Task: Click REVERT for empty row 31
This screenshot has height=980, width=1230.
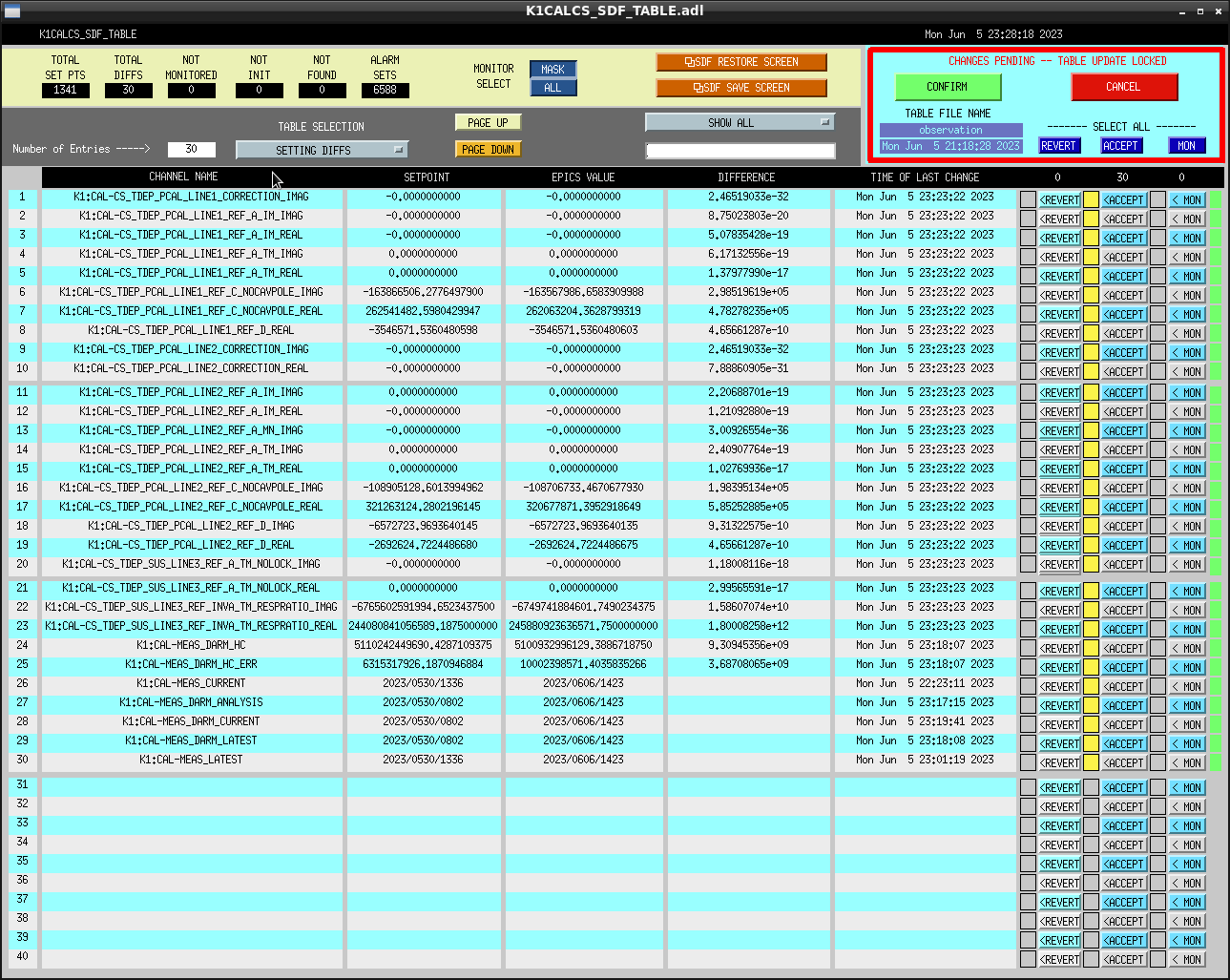Action: click(x=1059, y=788)
